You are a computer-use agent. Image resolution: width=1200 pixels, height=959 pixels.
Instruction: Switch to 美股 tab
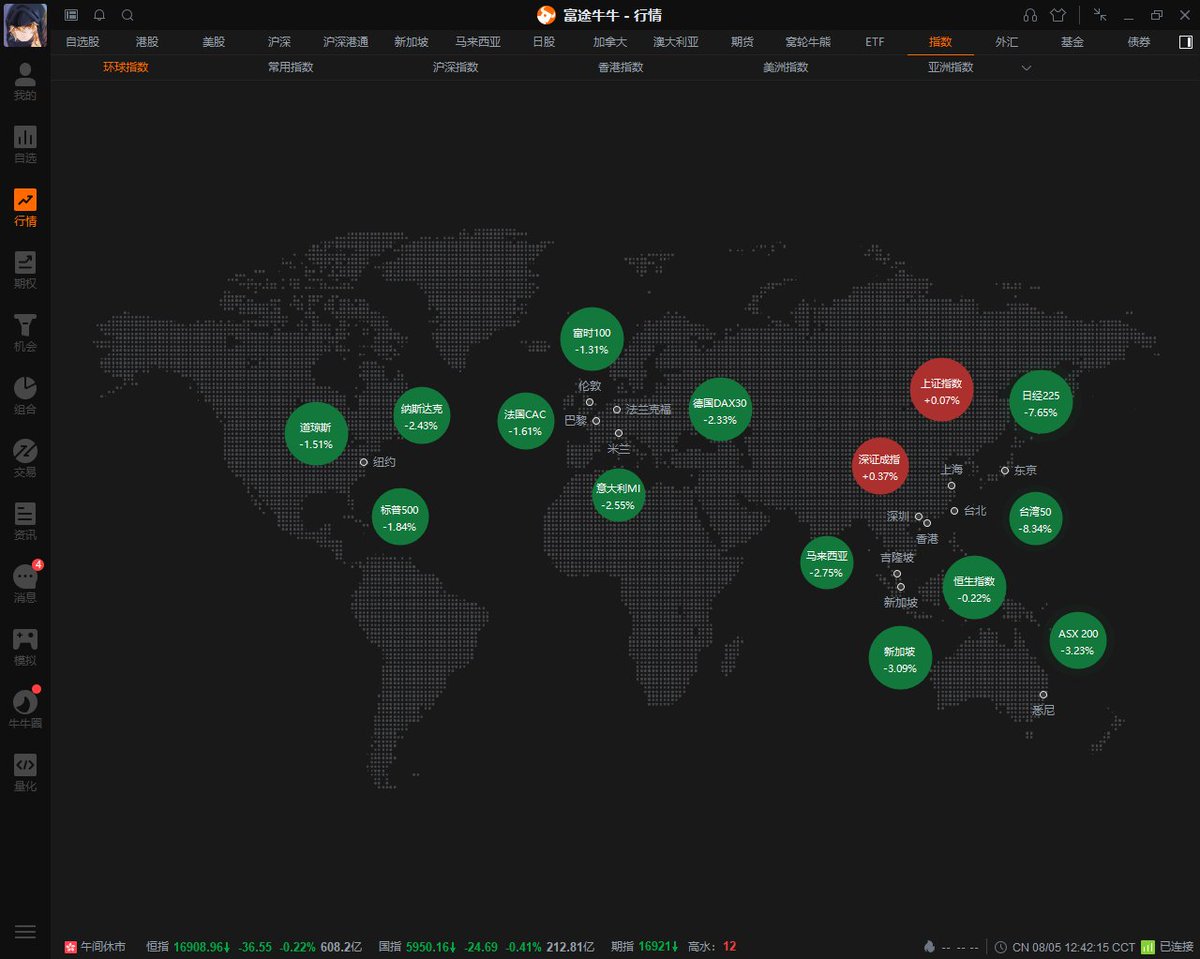214,42
